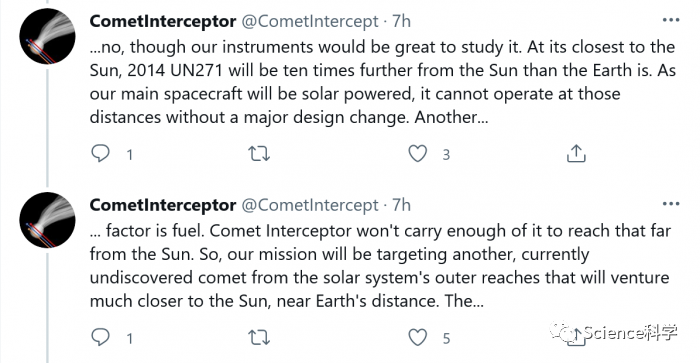The width and height of the screenshot is (700, 363).
Task: Open the second tweet text about undiscovered comet
Action: tap(380, 266)
